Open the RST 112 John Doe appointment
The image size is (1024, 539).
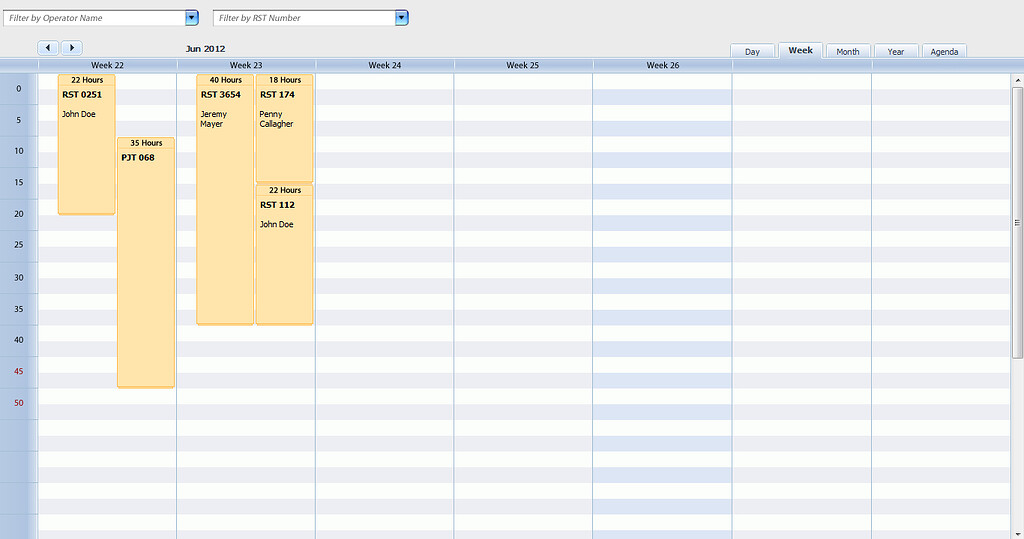284,255
